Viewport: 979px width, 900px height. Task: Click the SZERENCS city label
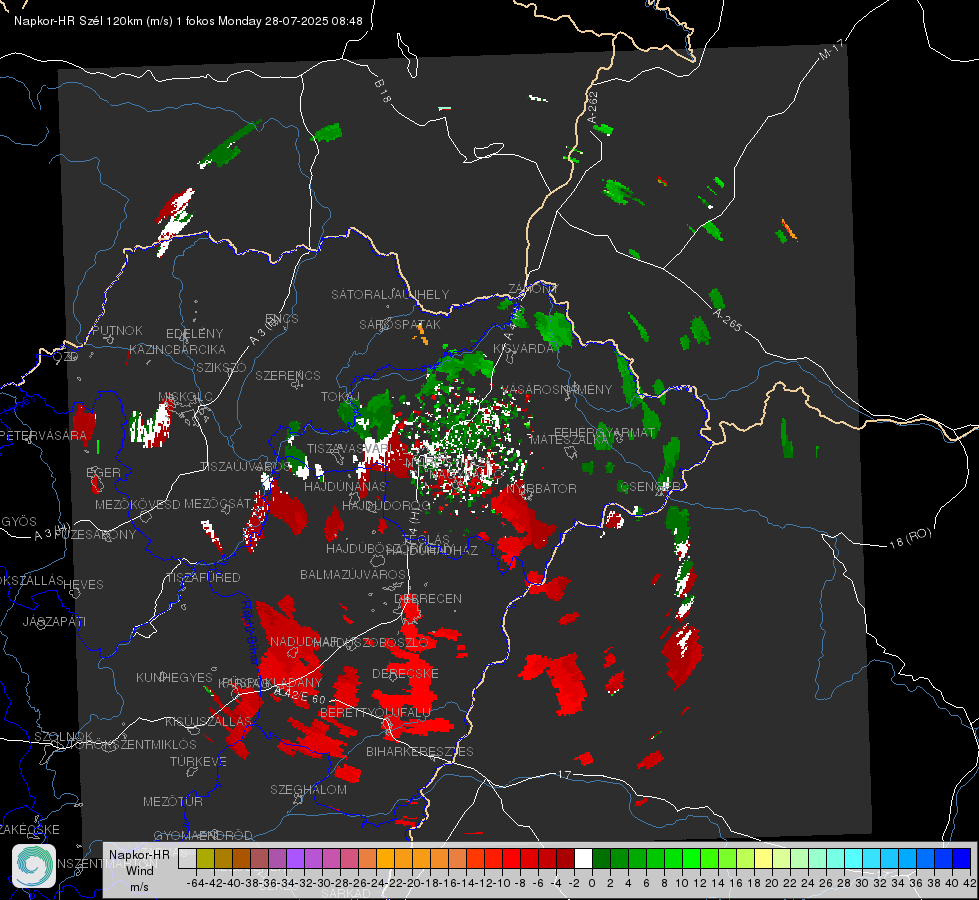(288, 375)
